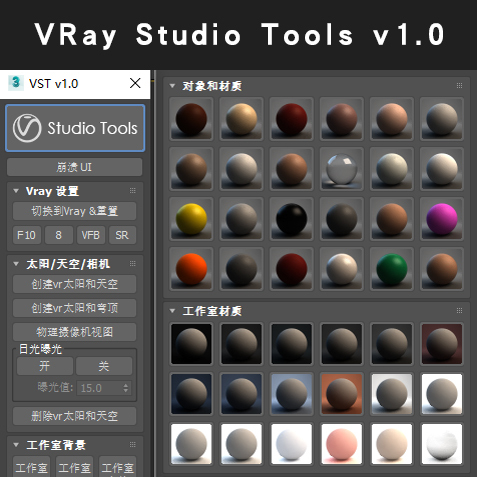The image size is (477, 477).
Task: Select the bright orange material sphere
Action: [x=191, y=269]
